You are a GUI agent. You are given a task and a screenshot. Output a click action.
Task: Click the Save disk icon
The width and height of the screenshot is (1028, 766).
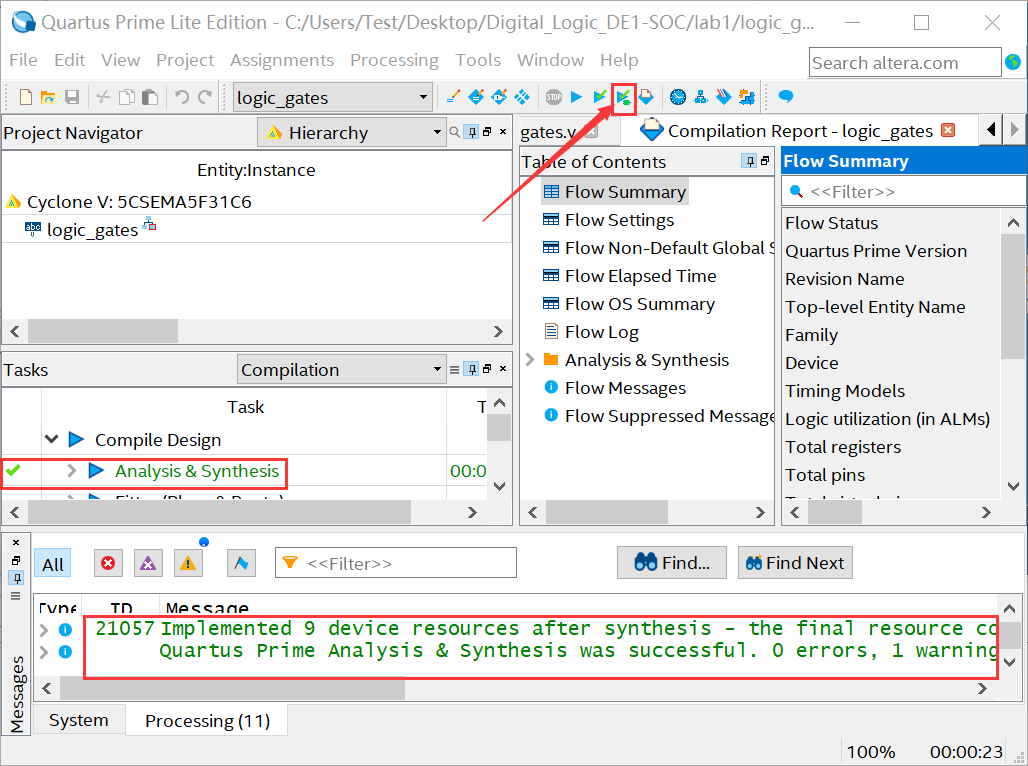tap(72, 98)
